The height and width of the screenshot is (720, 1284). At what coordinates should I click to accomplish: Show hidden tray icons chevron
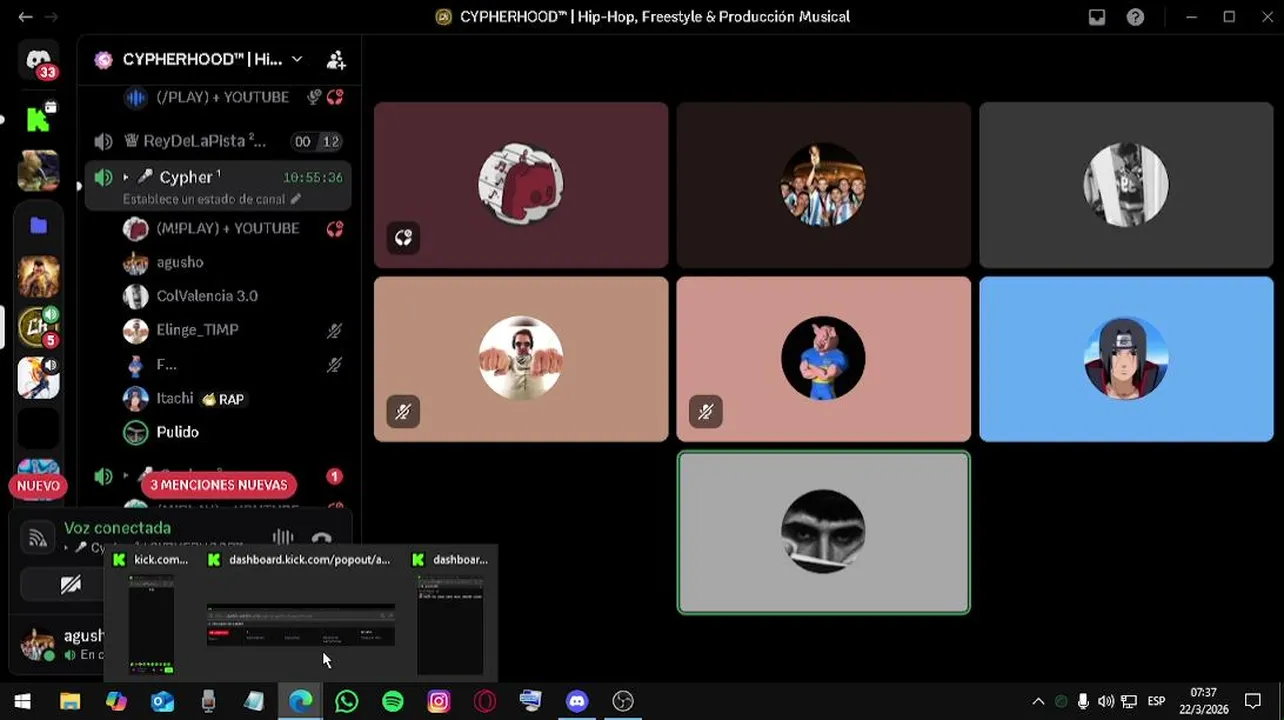[1038, 701]
